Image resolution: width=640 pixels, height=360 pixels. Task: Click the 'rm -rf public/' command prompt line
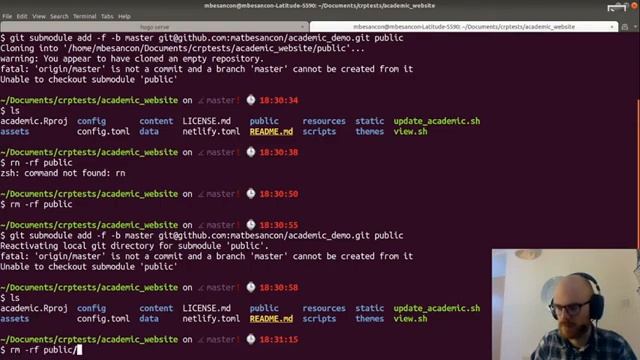(x=41, y=350)
